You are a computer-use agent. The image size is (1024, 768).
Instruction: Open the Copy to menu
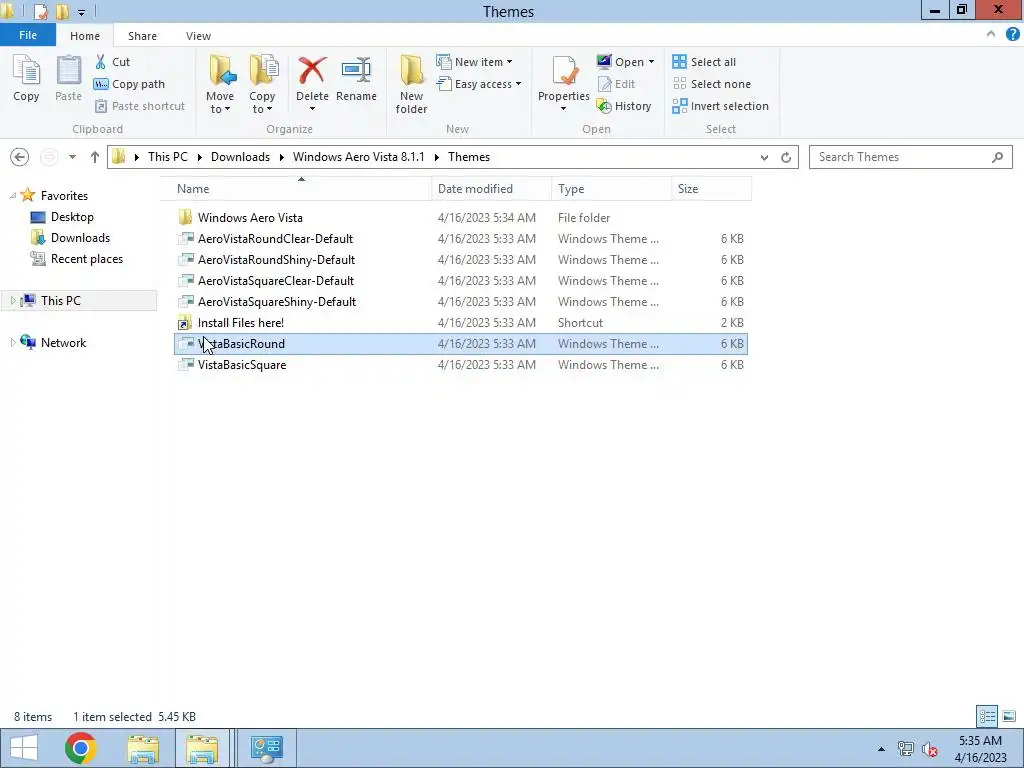click(262, 84)
